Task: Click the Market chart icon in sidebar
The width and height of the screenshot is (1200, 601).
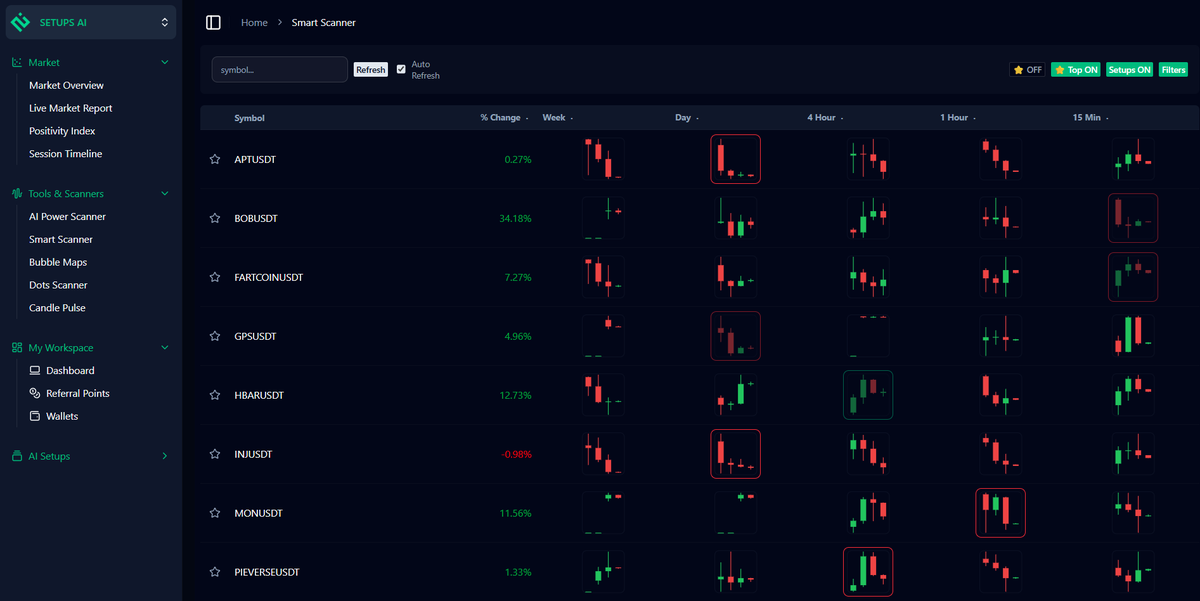Action: click(16, 62)
